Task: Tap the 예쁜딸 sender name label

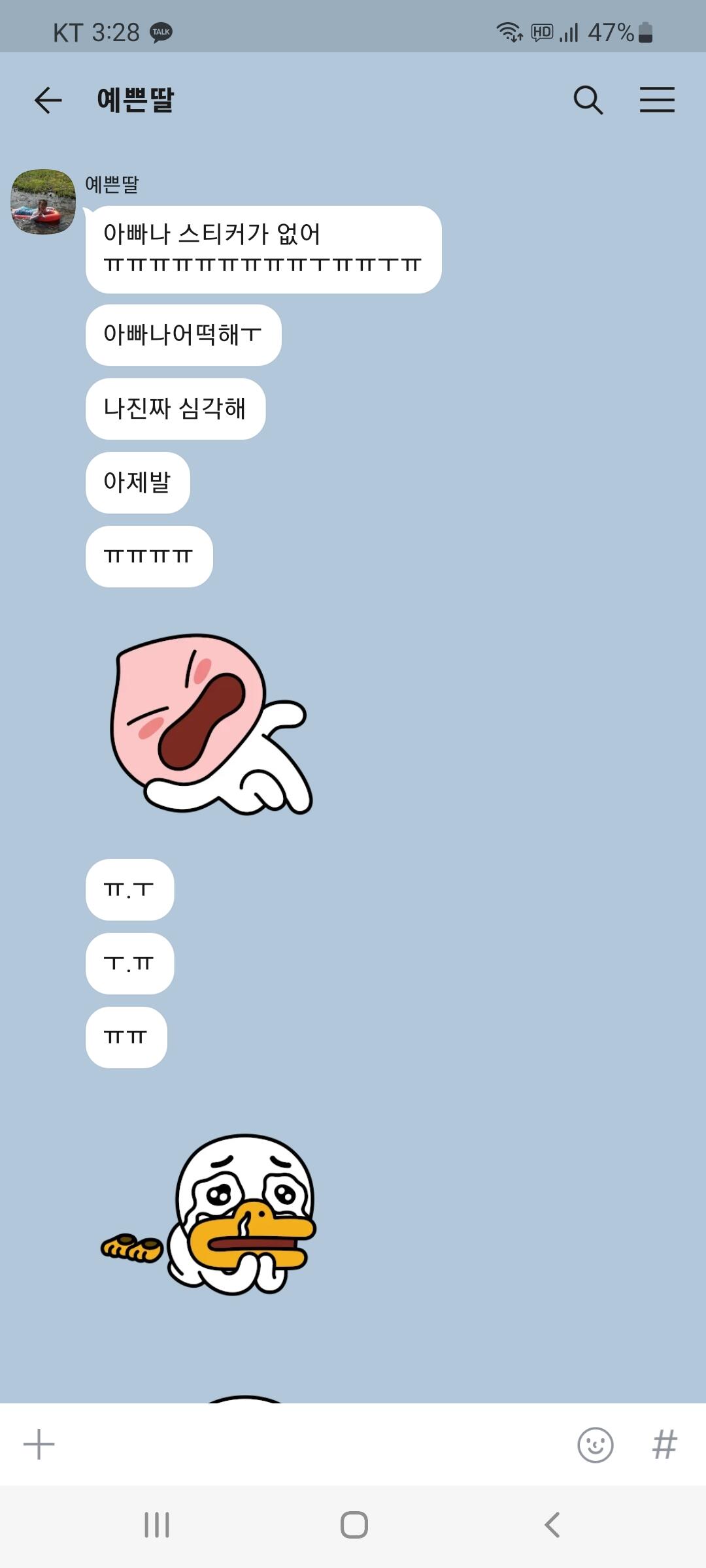Action: coord(112,185)
